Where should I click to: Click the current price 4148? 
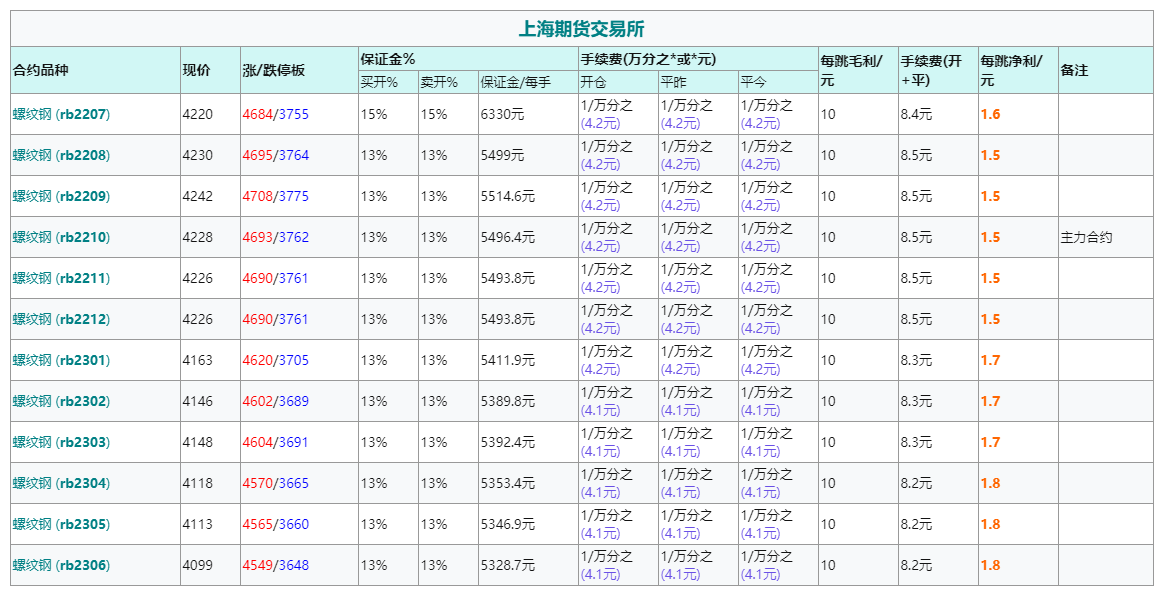pos(198,442)
